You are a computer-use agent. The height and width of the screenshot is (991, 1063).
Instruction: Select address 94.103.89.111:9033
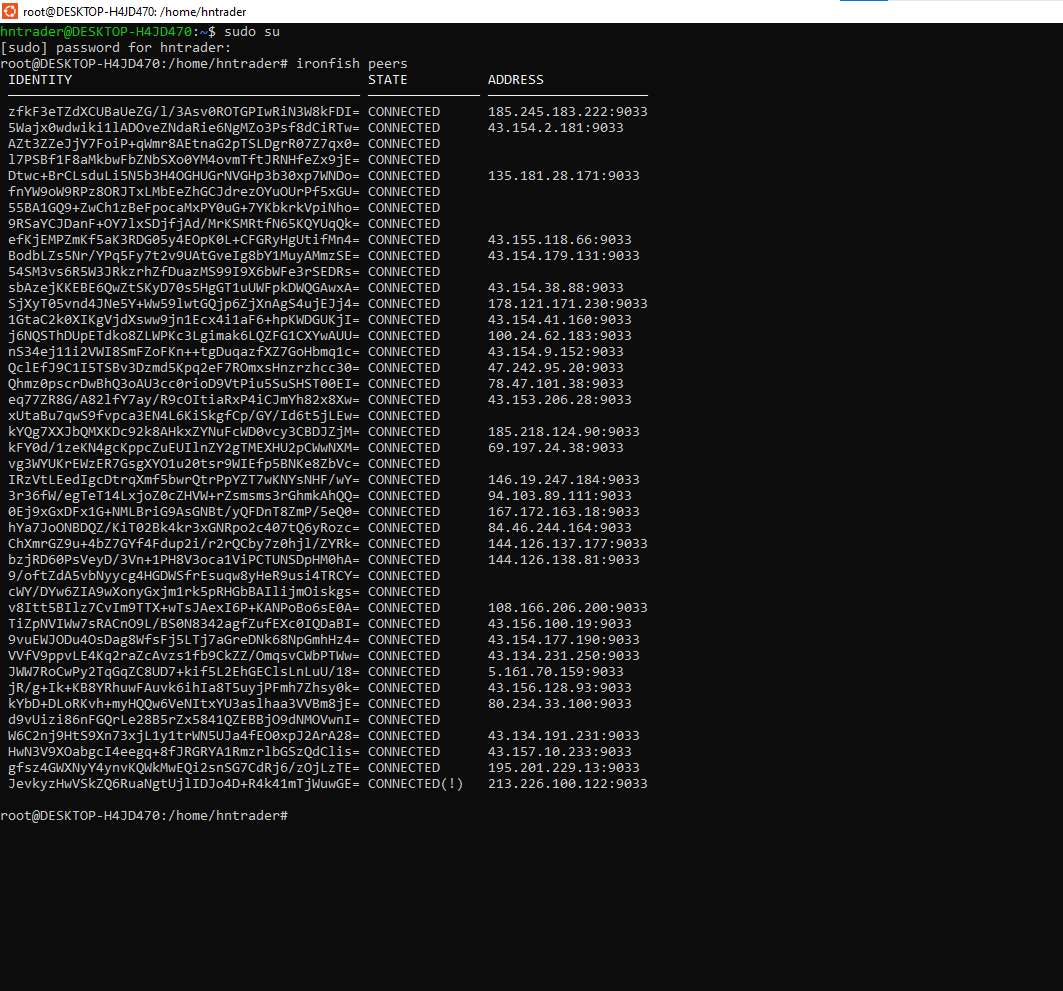(560, 496)
